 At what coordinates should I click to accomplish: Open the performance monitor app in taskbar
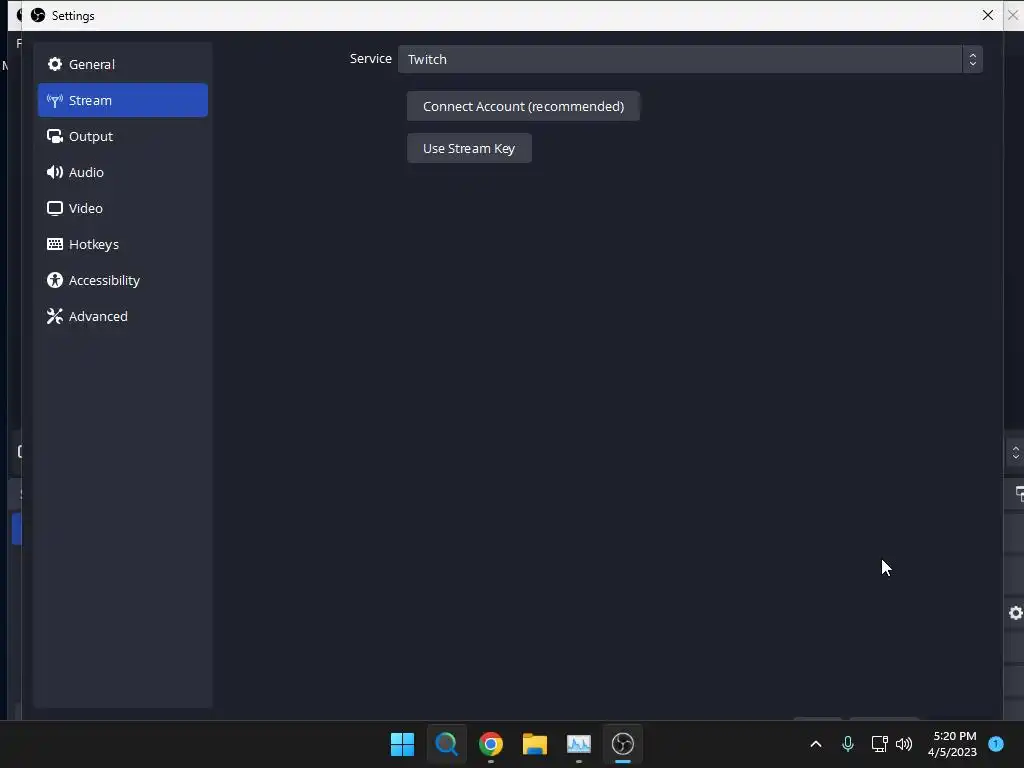pos(579,744)
